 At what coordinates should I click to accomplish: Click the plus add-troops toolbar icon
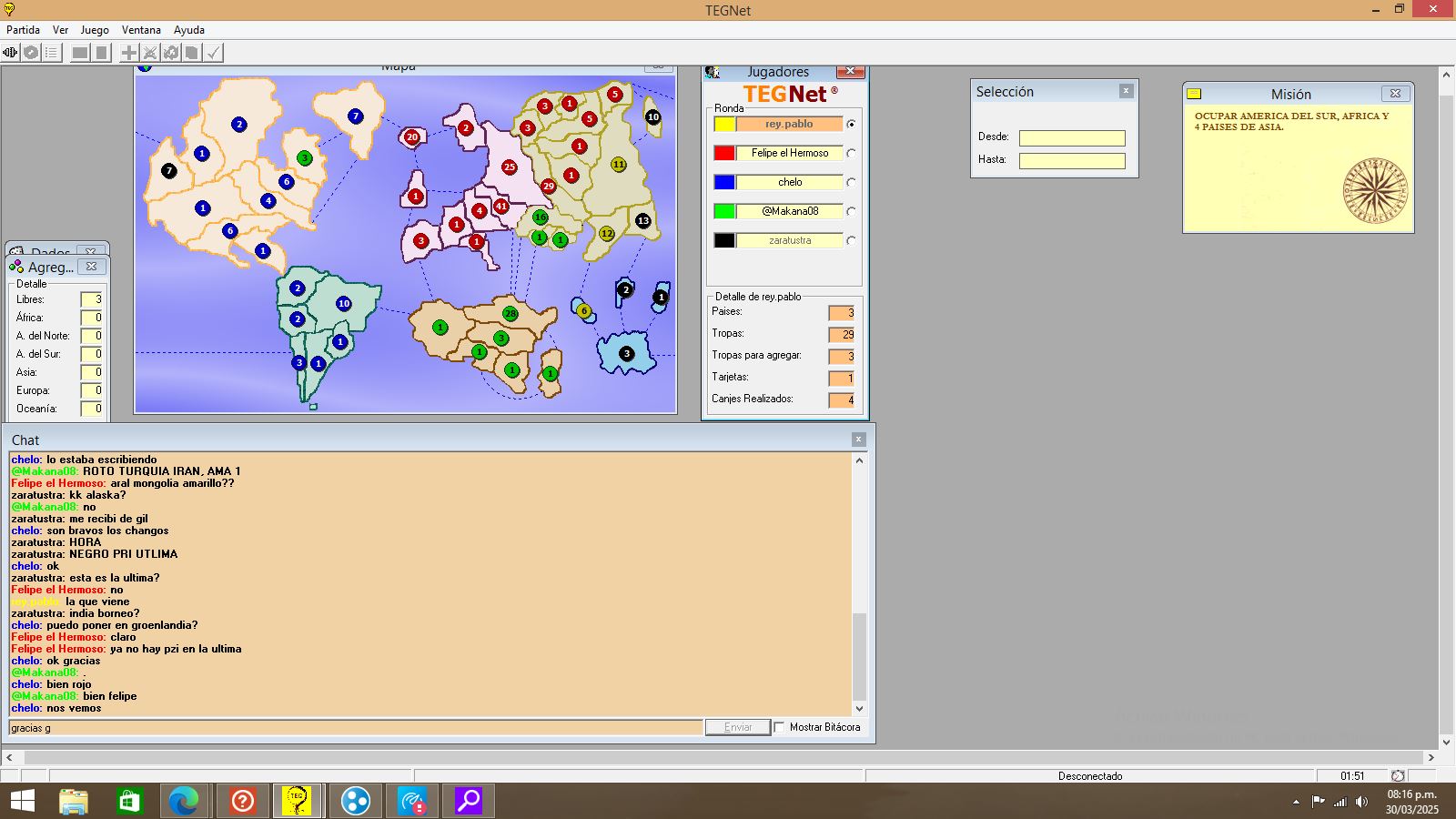(x=129, y=53)
